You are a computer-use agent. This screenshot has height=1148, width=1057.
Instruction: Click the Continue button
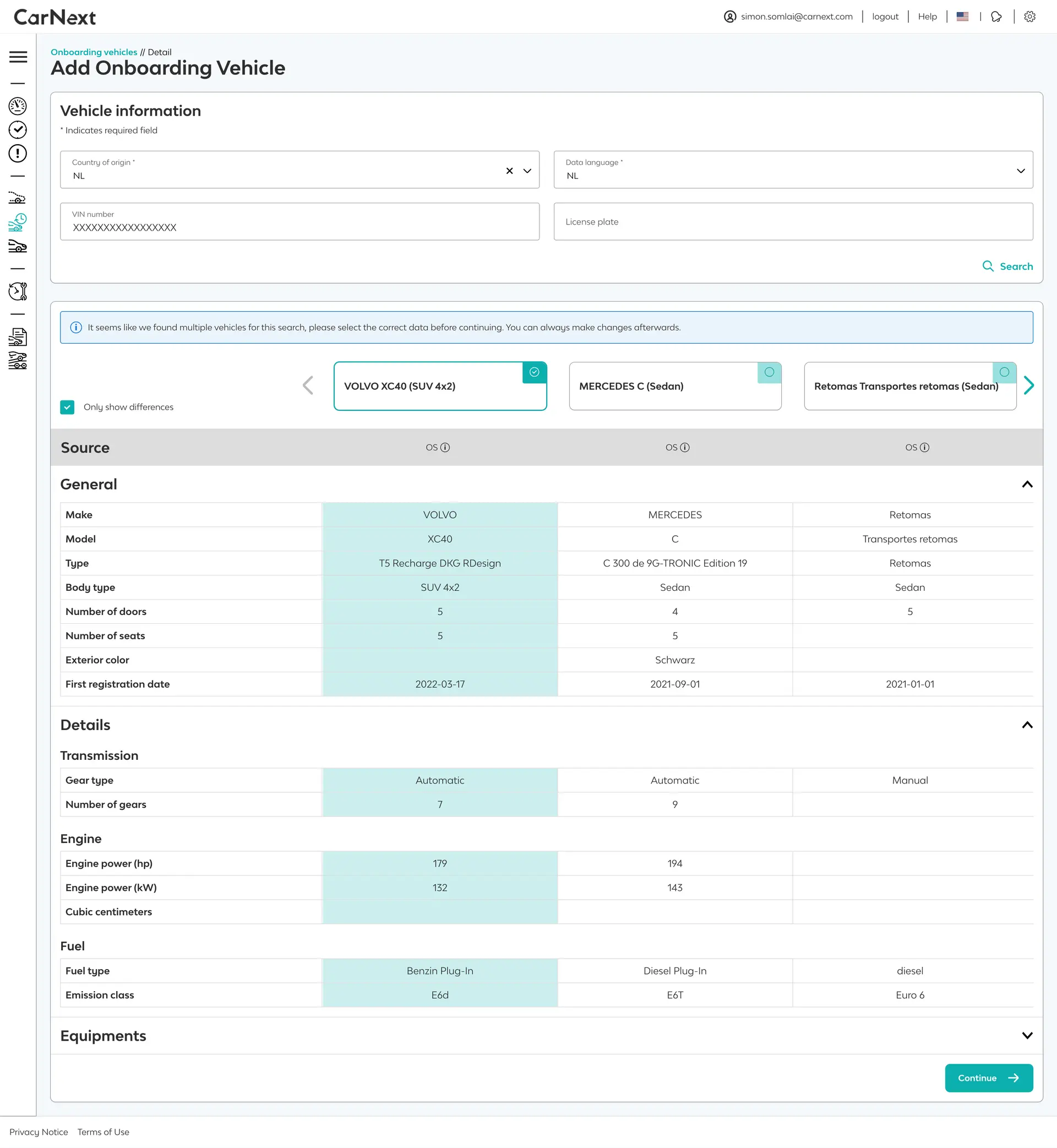click(x=988, y=1078)
